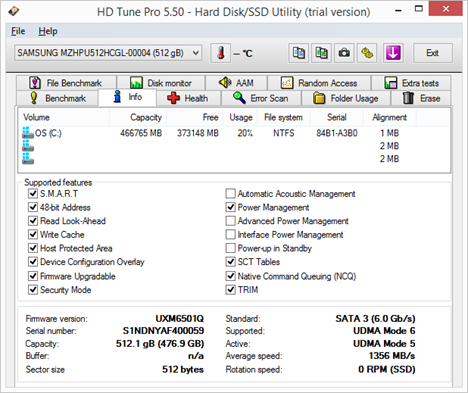Click the Volume column header
The width and height of the screenshot is (468, 393).
[64, 117]
